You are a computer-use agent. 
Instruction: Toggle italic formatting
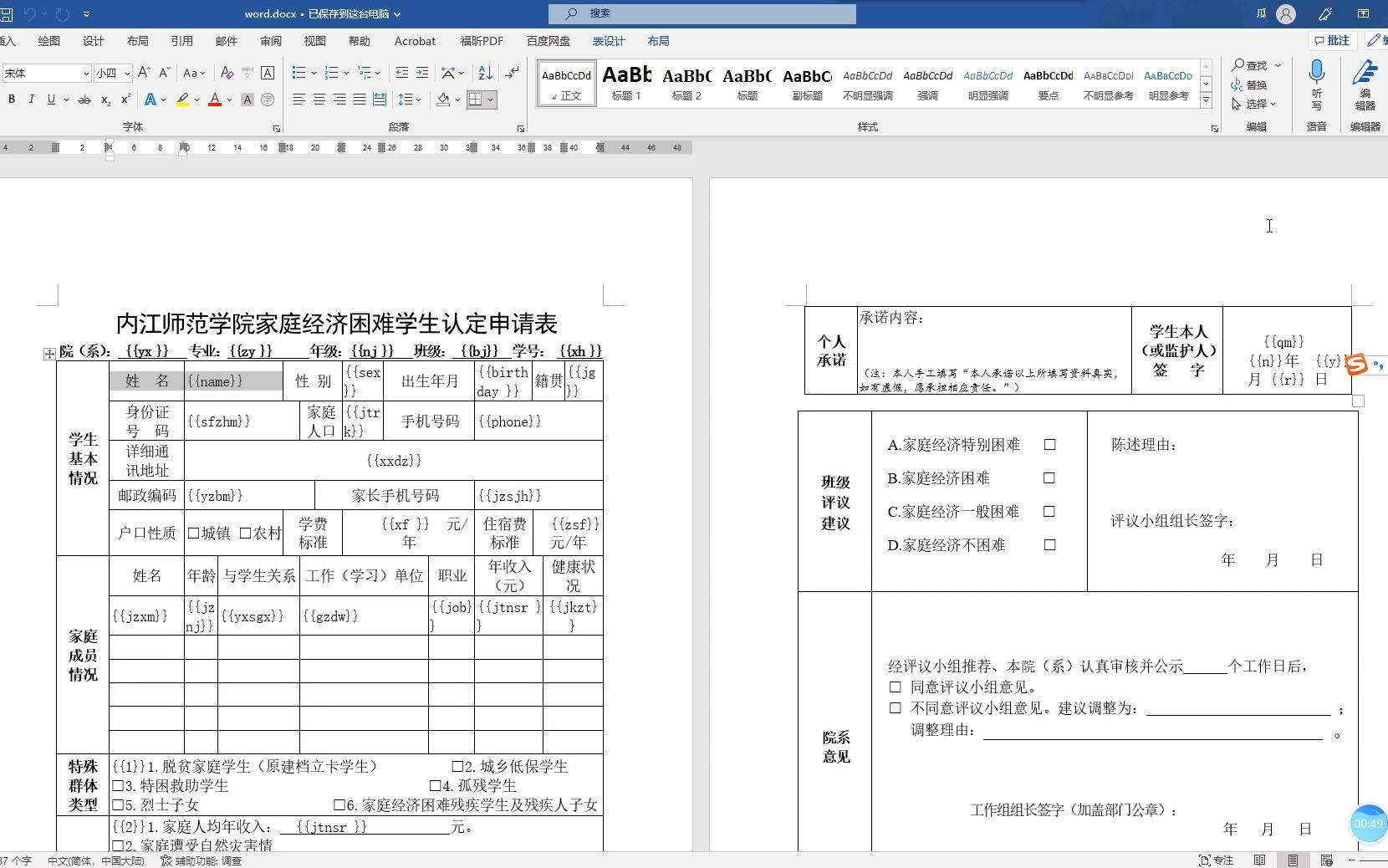pyautogui.click(x=31, y=100)
